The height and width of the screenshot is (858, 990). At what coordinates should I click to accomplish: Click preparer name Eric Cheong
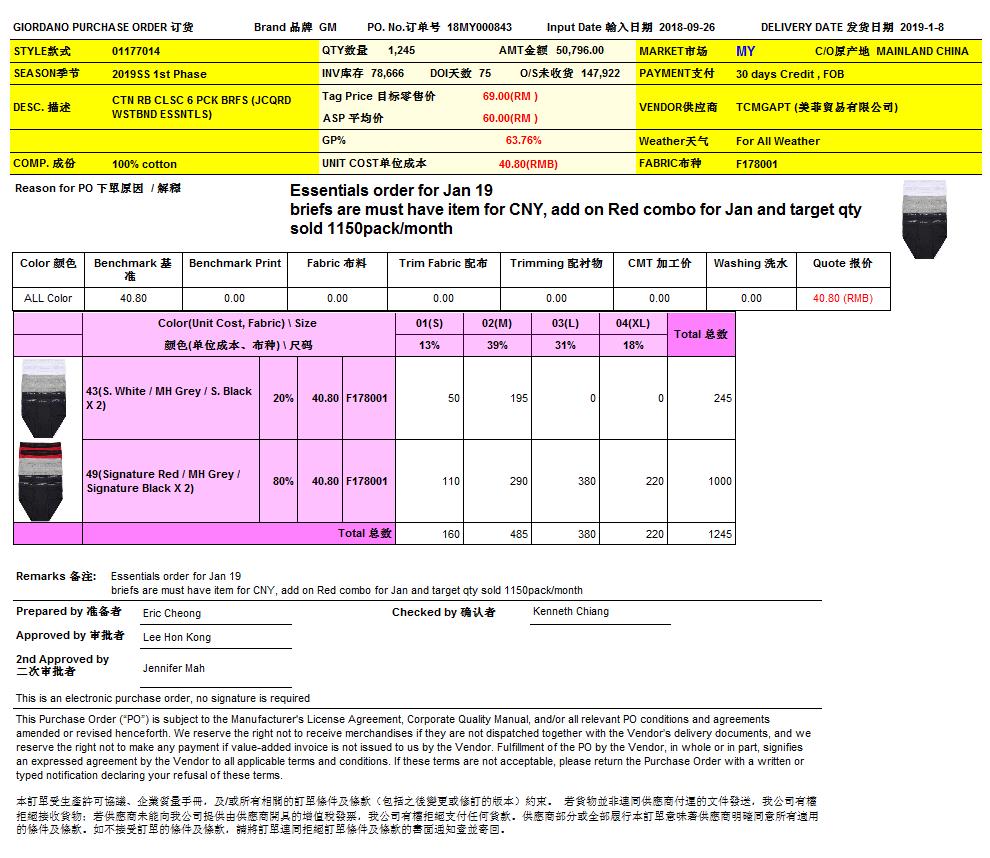pos(172,613)
